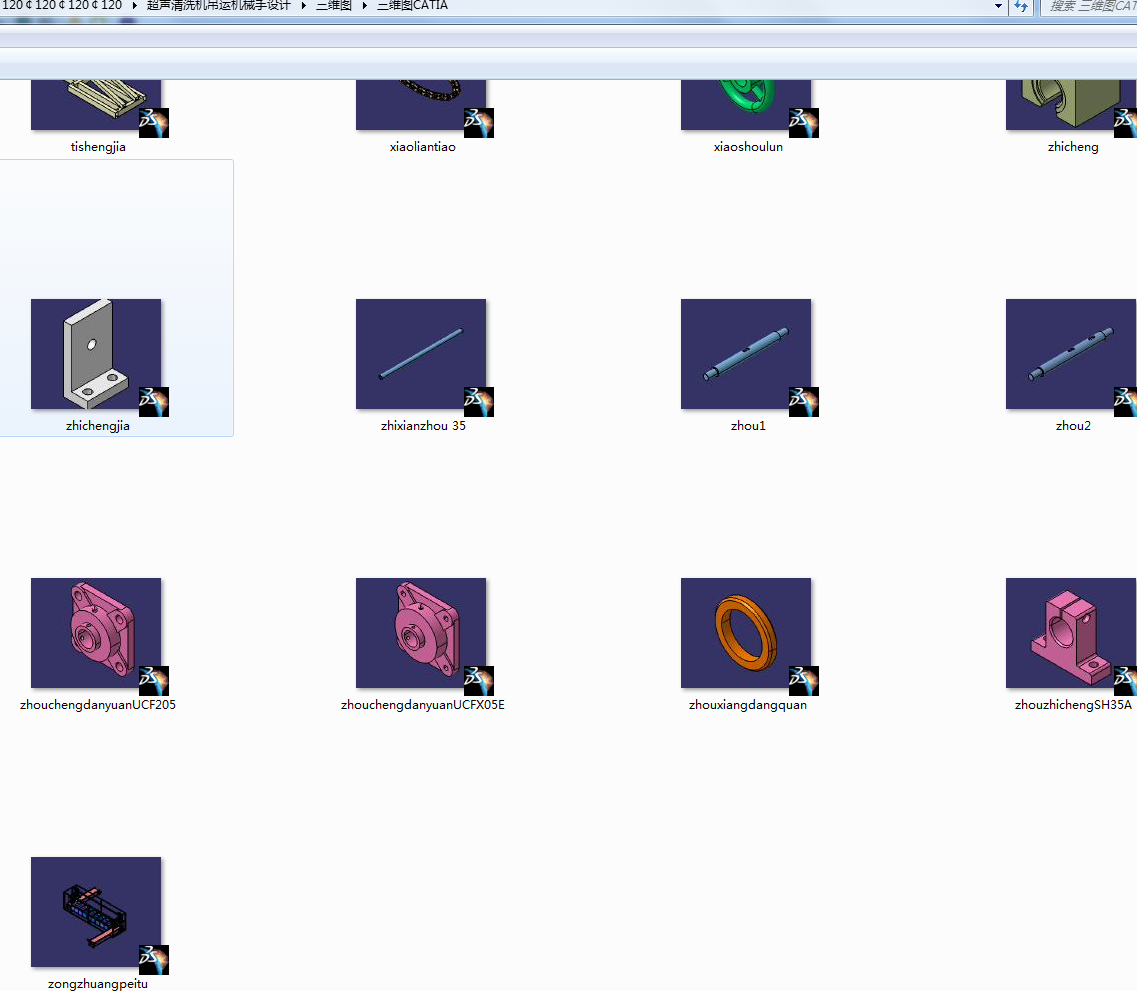
Task: Select the xiaoliantiao chain file icon
Action: click(421, 105)
